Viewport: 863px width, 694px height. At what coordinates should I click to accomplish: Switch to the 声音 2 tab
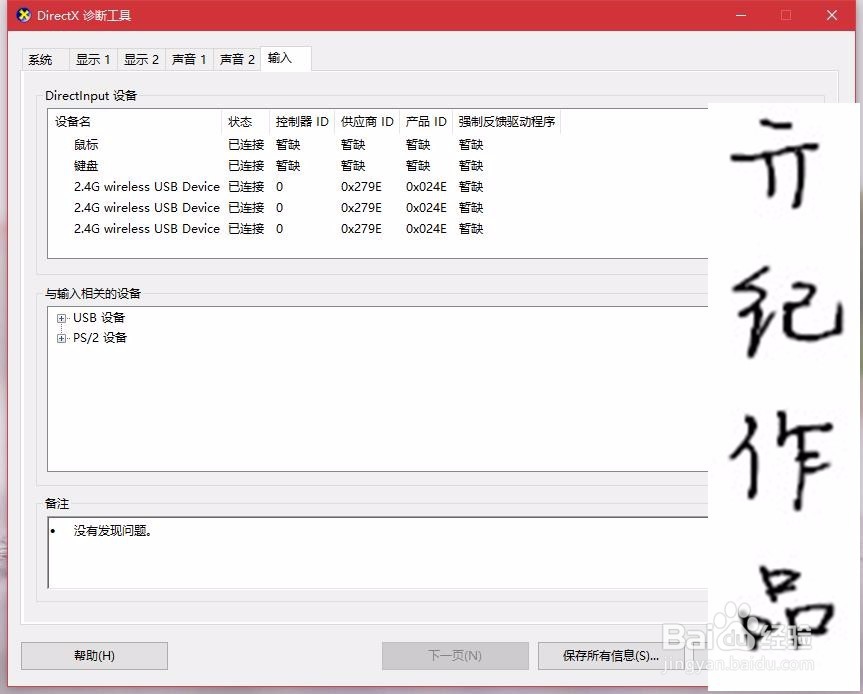click(237, 59)
